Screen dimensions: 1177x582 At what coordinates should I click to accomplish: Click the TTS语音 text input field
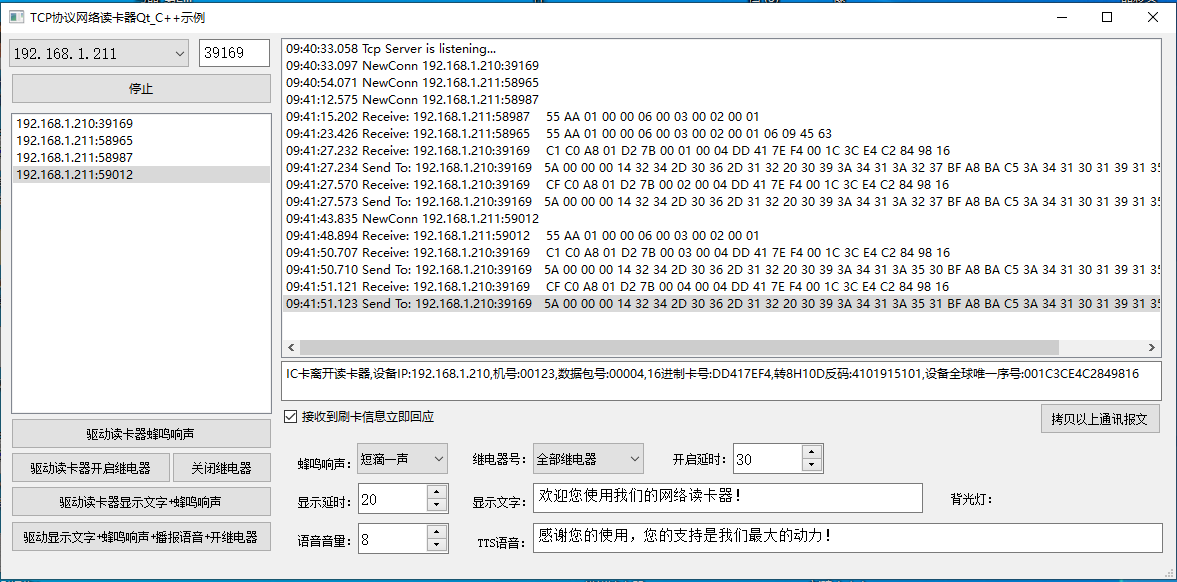847,538
